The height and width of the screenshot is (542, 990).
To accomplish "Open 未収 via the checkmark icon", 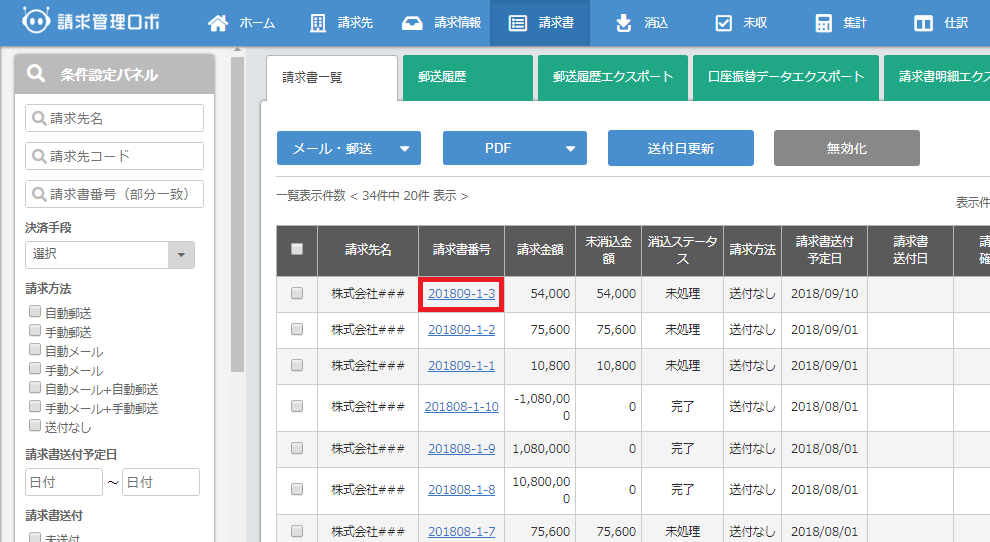I will pos(724,23).
